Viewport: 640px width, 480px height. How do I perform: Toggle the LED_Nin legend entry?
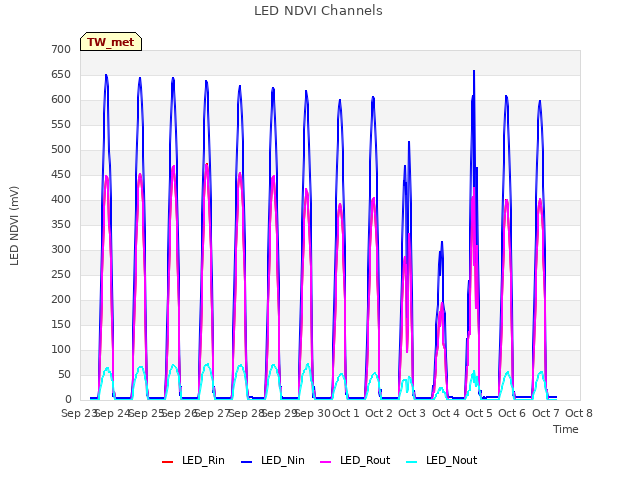(273, 460)
